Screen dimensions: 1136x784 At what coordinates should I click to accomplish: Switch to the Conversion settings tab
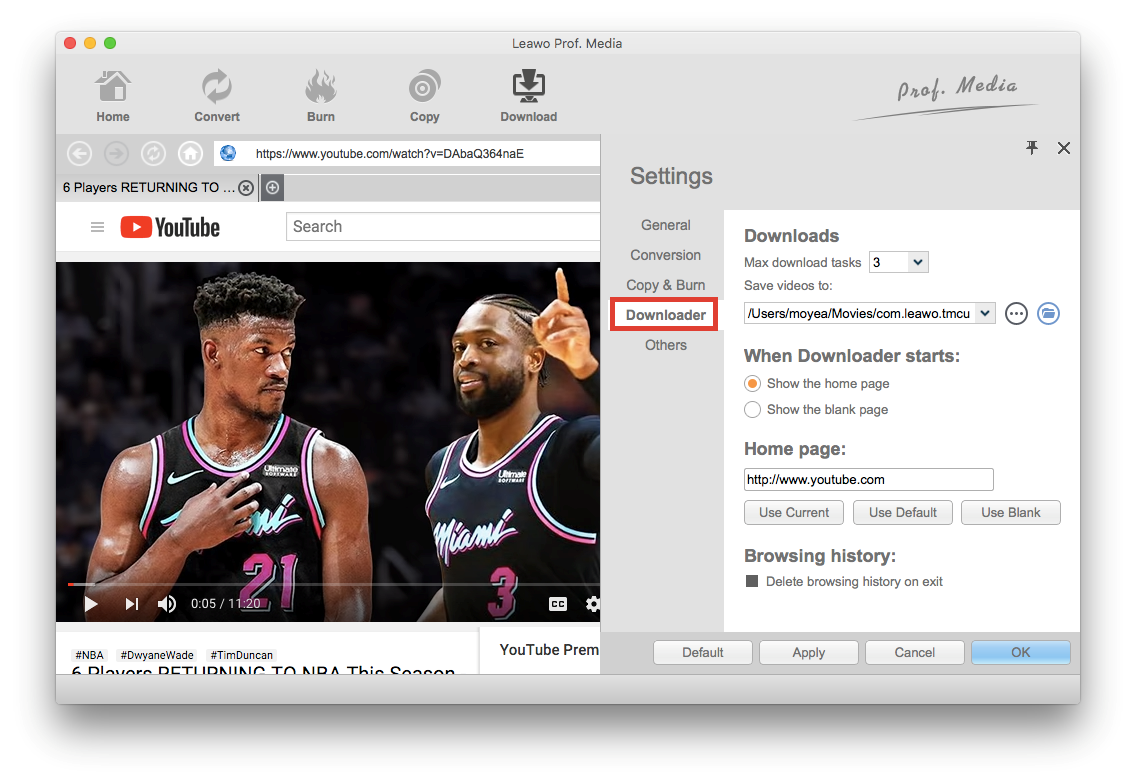[x=665, y=255]
